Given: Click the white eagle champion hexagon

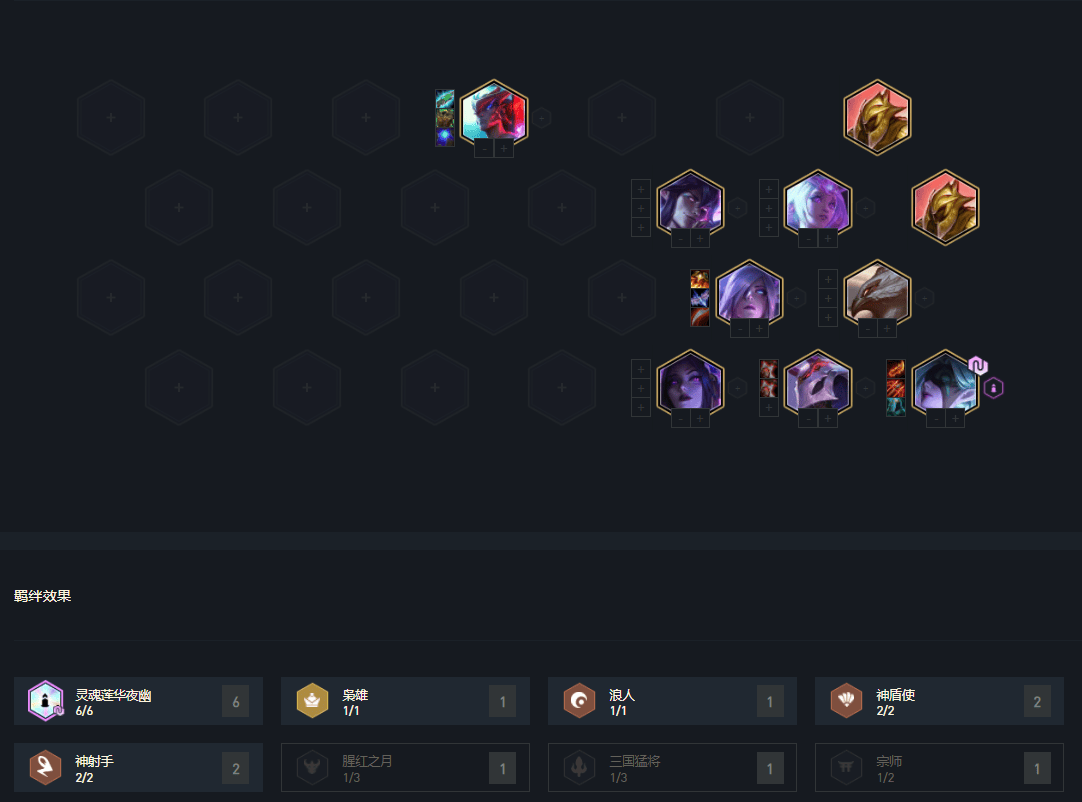Looking at the screenshot, I should pyautogui.click(x=877, y=295).
